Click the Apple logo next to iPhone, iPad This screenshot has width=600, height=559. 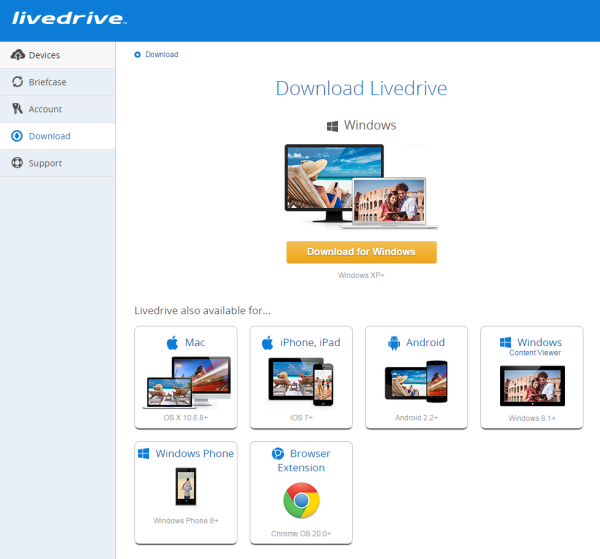point(267,342)
